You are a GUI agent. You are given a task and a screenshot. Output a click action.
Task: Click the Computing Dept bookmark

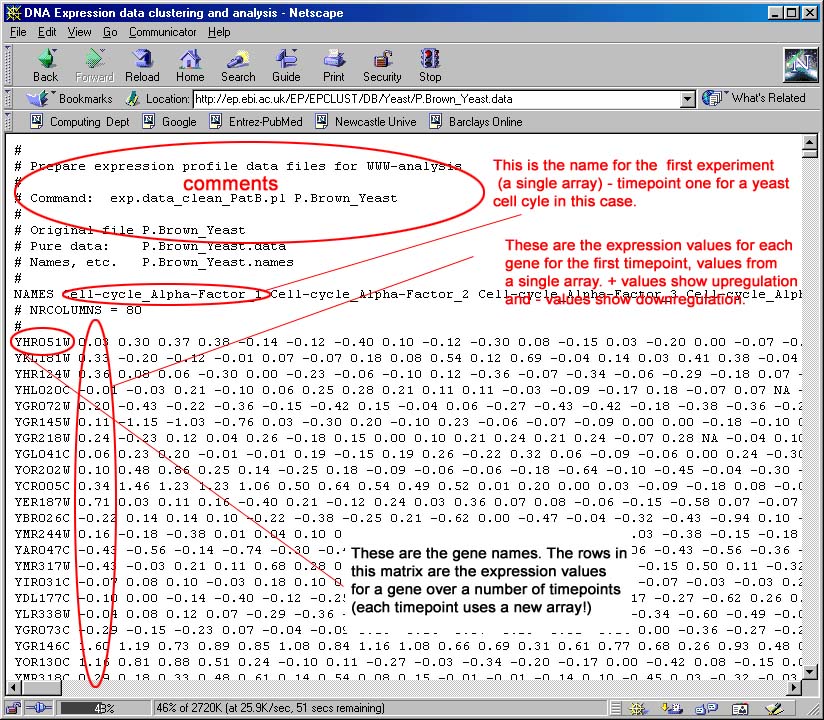pyautogui.click(x=79, y=122)
